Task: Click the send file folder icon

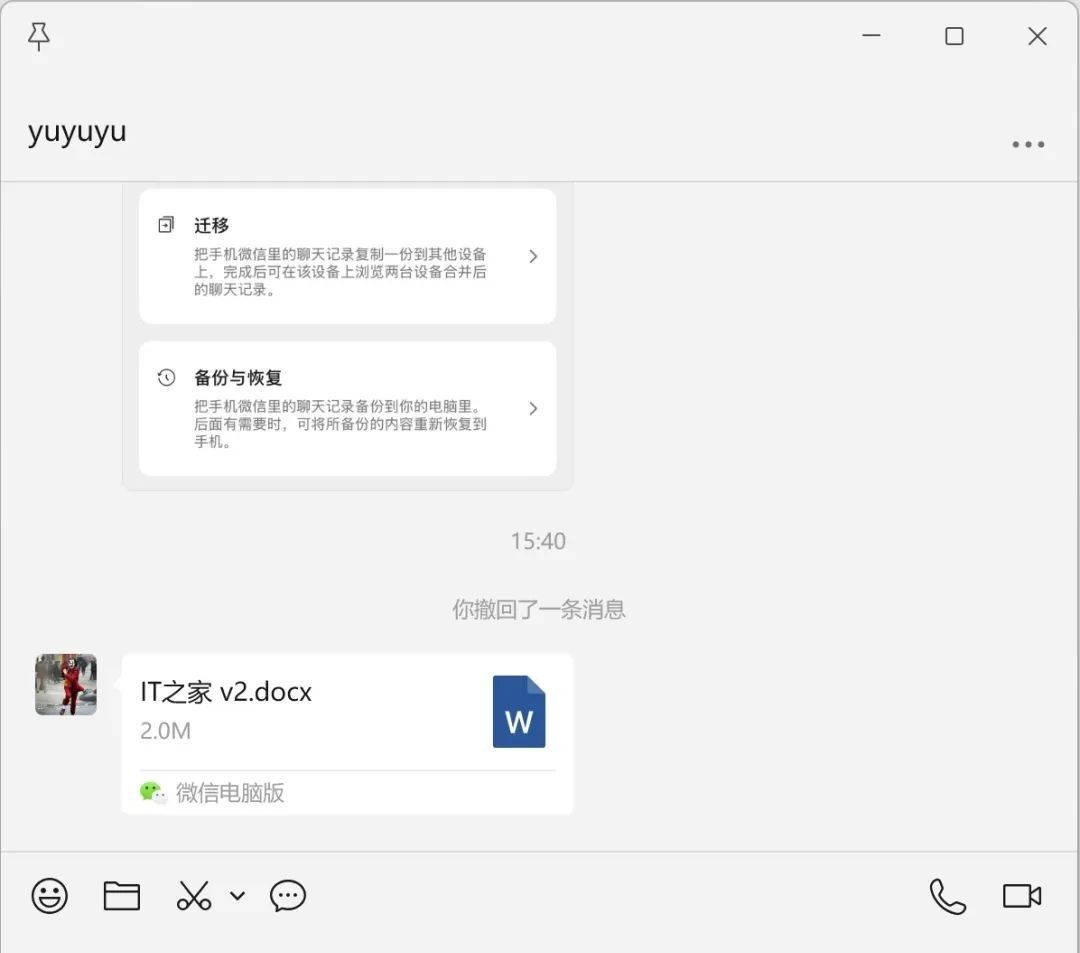Action: click(121, 896)
